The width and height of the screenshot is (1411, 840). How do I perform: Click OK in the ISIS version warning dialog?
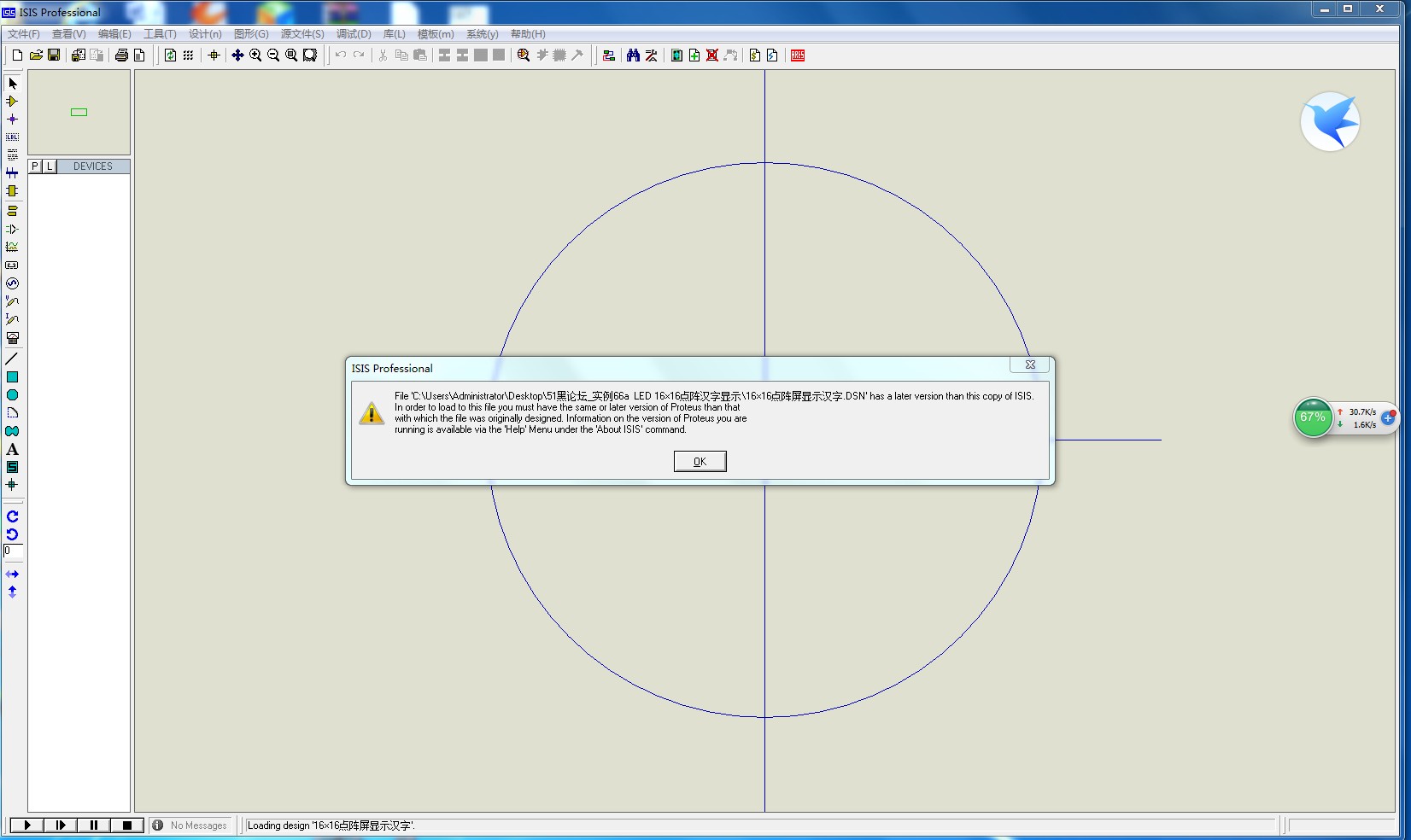700,461
